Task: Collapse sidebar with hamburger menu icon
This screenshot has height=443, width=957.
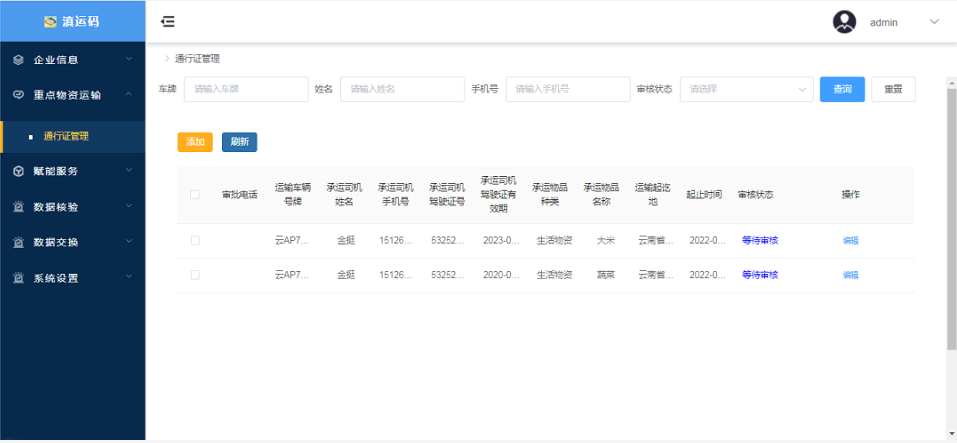Action: [x=168, y=22]
